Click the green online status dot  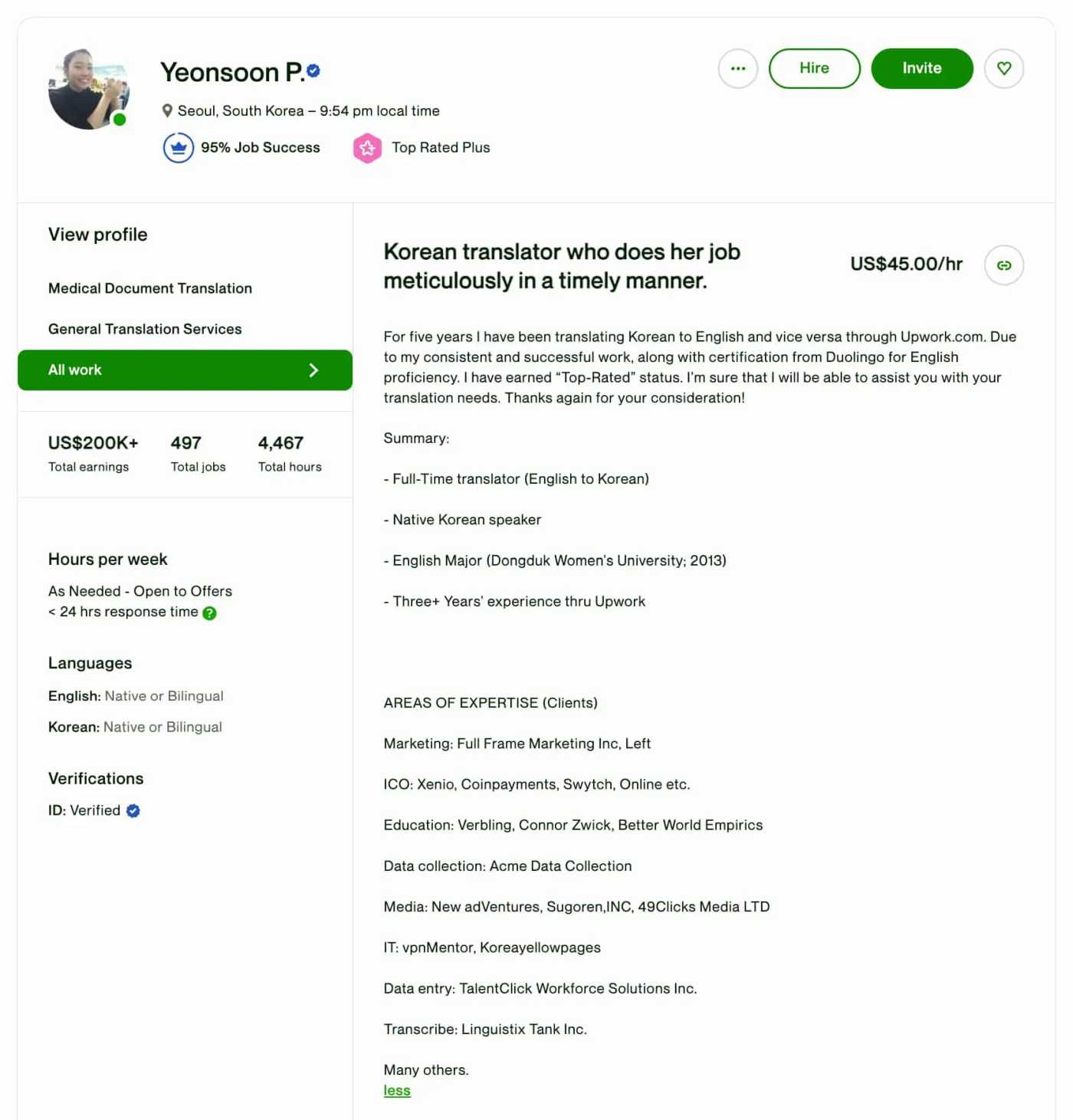pyautogui.click(x=120, y=120)
